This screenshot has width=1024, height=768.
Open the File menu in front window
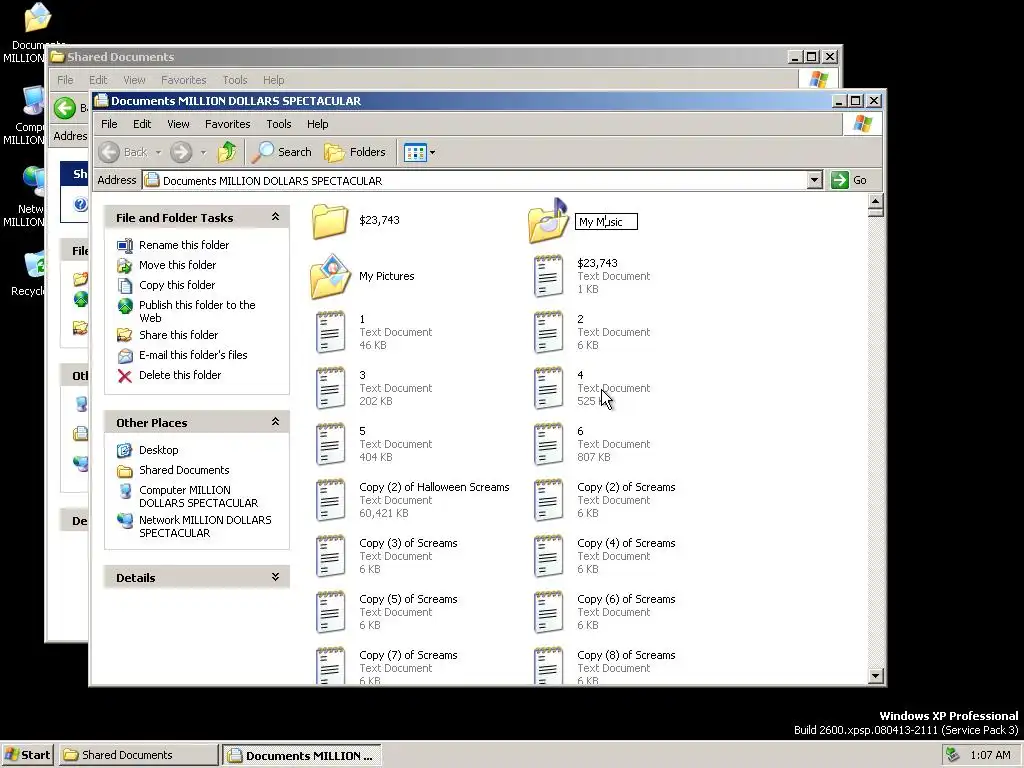(x=109, y=124)
